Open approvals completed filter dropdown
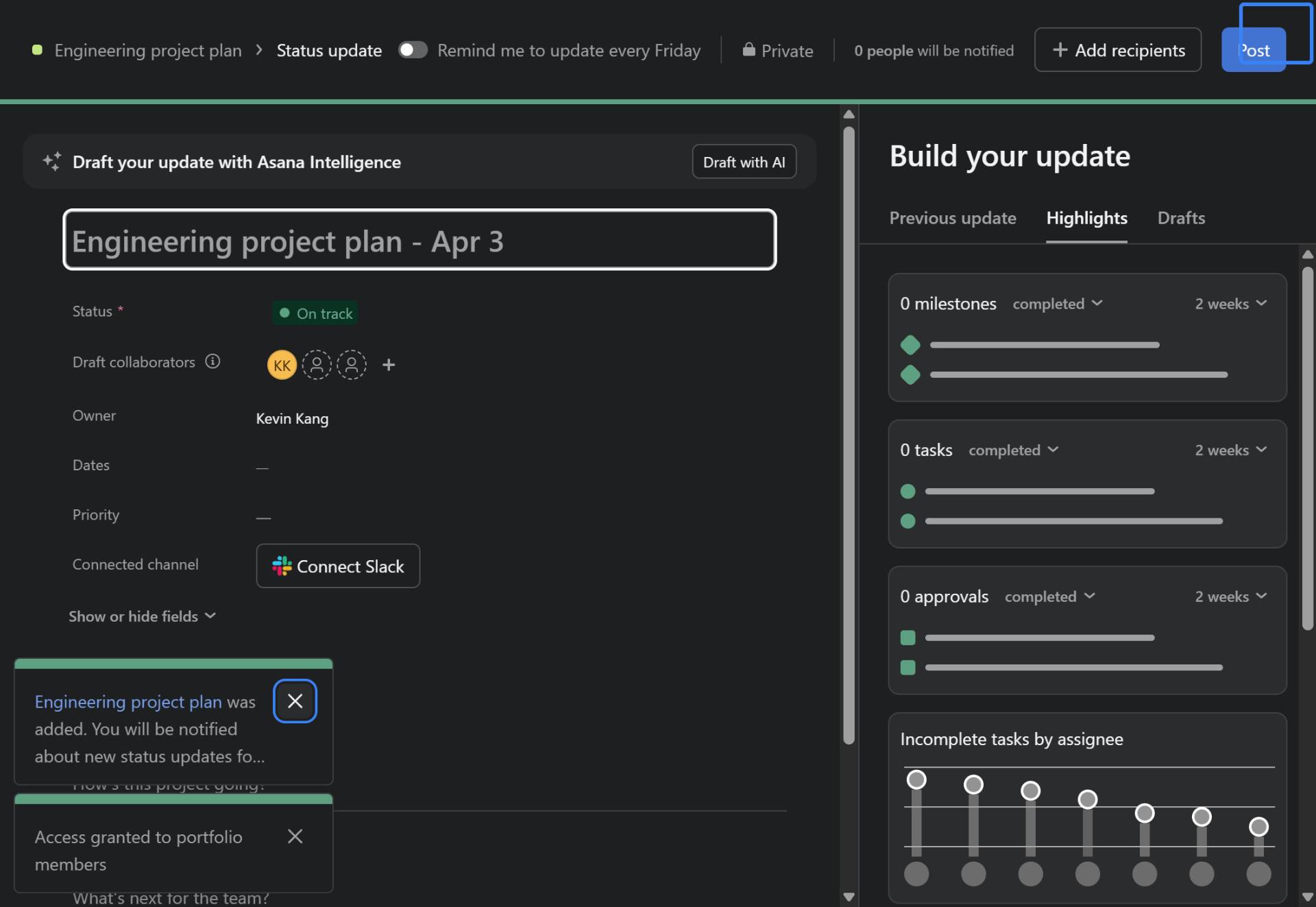This screenshot has width=1316, height=907. [1050, 596]
